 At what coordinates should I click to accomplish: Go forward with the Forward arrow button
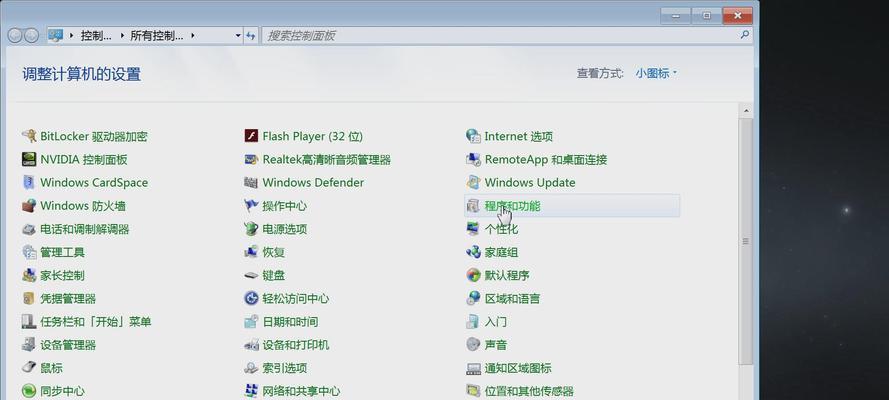click(31, 36)
